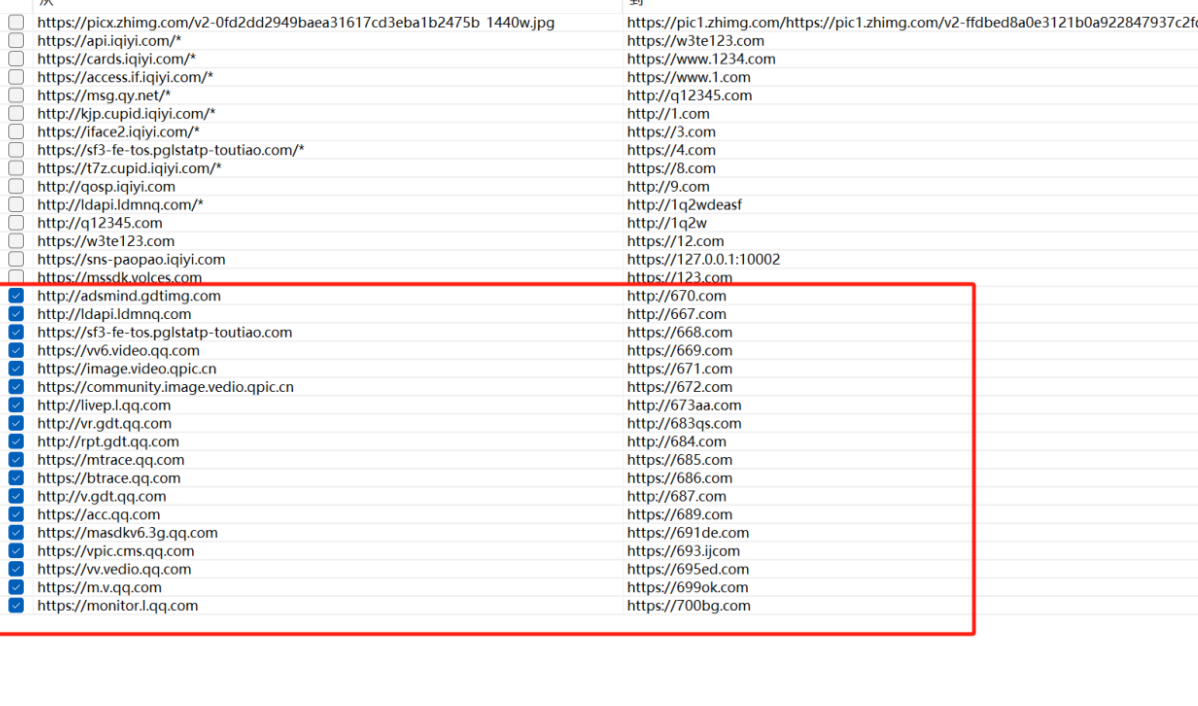
Task: Disable the https://btrace.qq.com row checkbox
Action: (16, 478)
